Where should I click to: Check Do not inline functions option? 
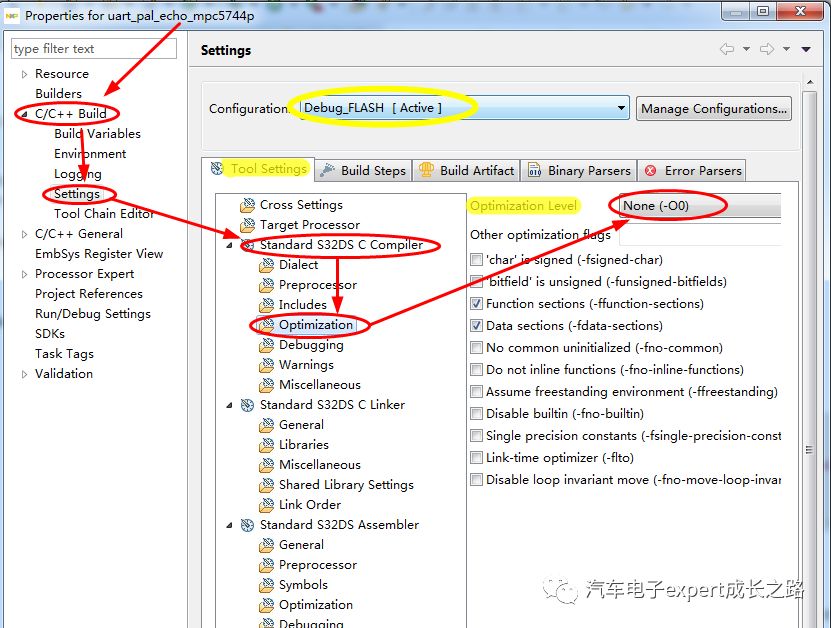tap(476, 369)
